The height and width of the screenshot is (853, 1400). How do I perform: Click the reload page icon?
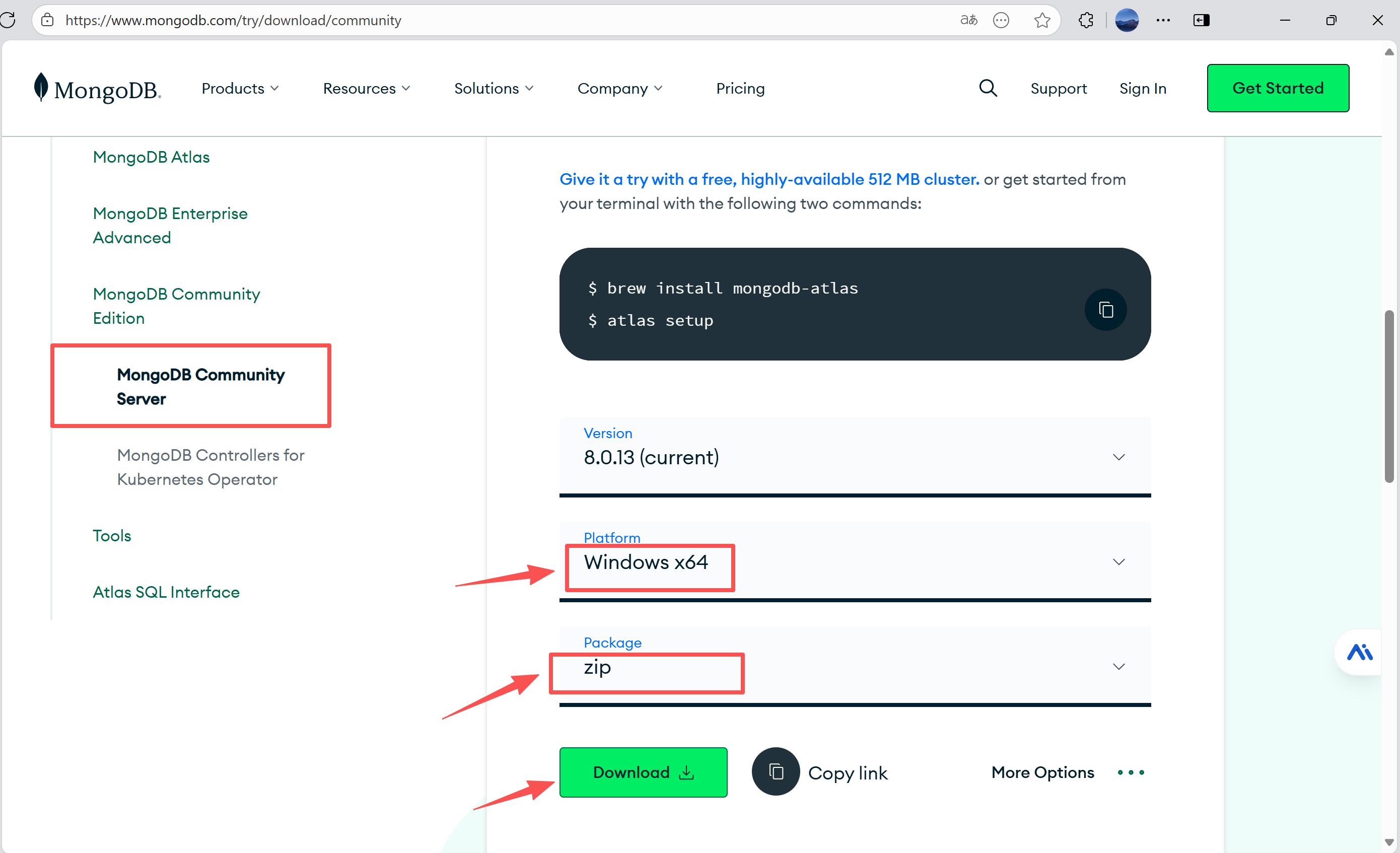coord(8,21)
